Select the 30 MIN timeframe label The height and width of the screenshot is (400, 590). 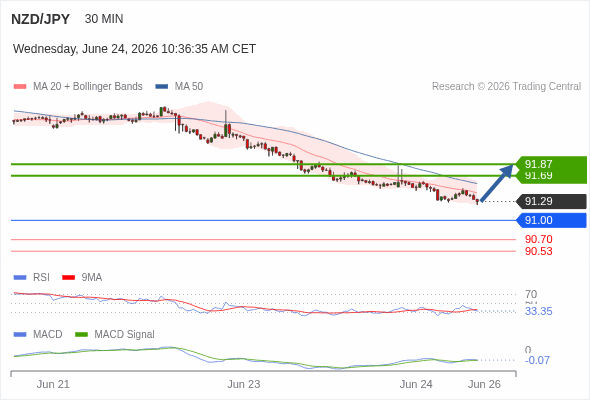pos(104,19)
